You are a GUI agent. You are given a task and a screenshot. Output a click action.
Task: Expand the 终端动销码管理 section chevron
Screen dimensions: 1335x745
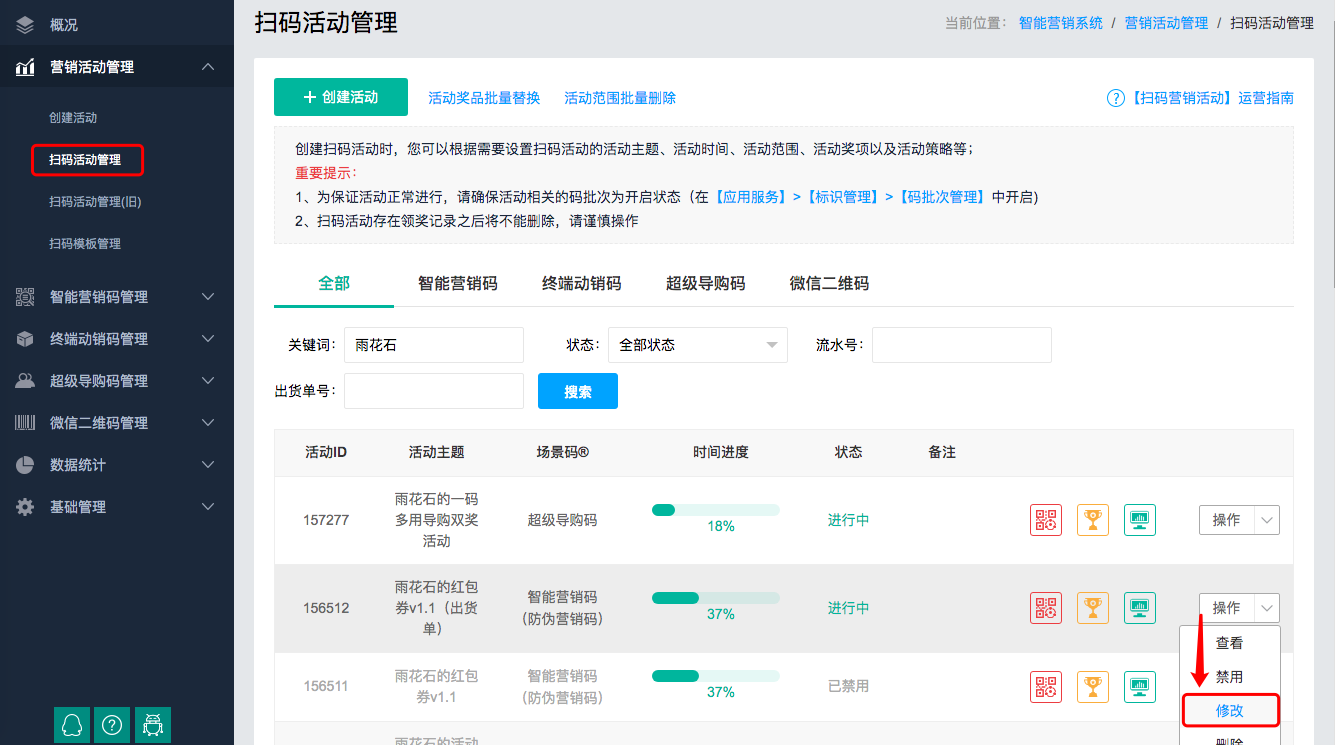click(208, 339)
